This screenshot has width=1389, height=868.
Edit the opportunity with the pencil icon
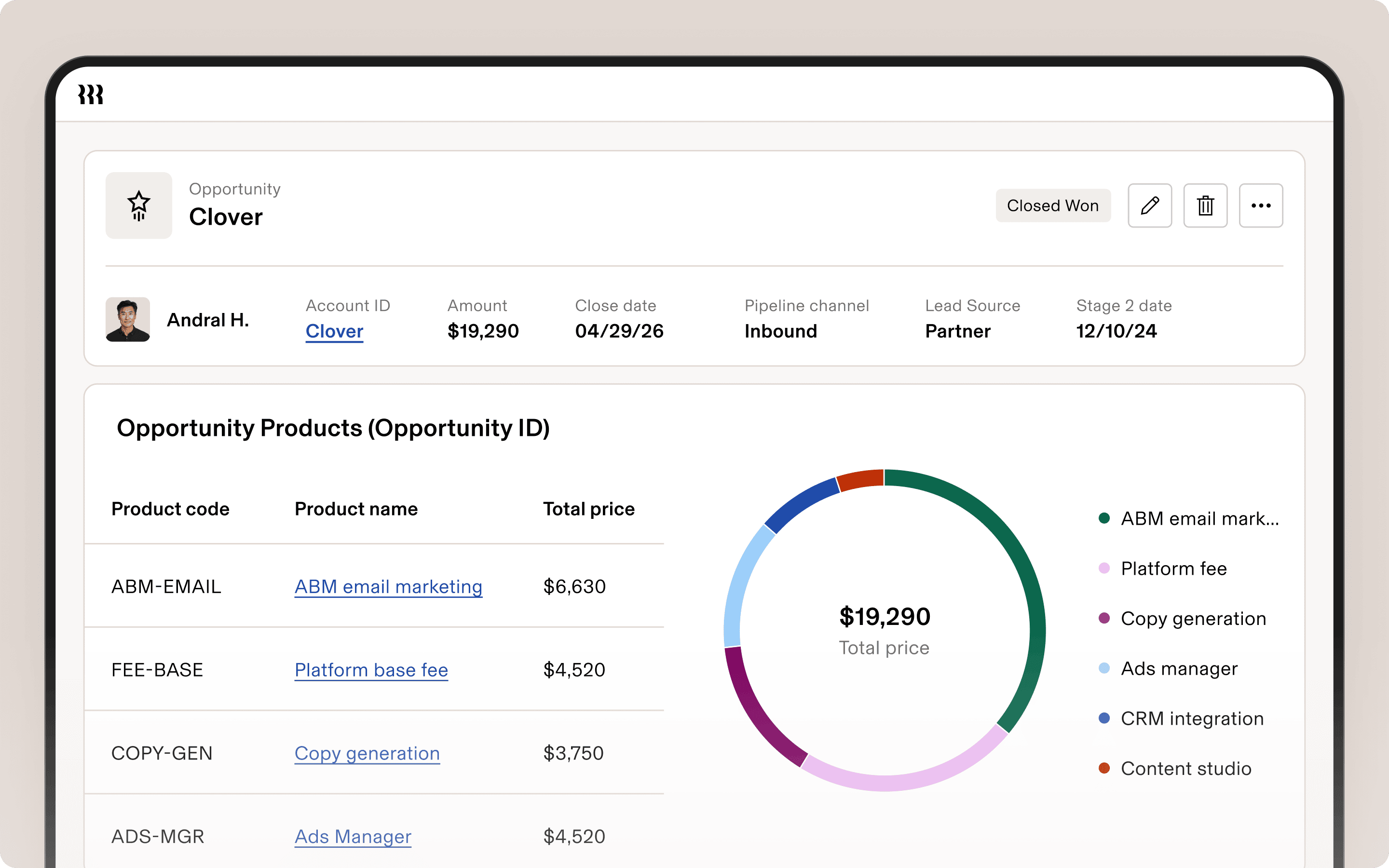click(x=1150, y=205)
